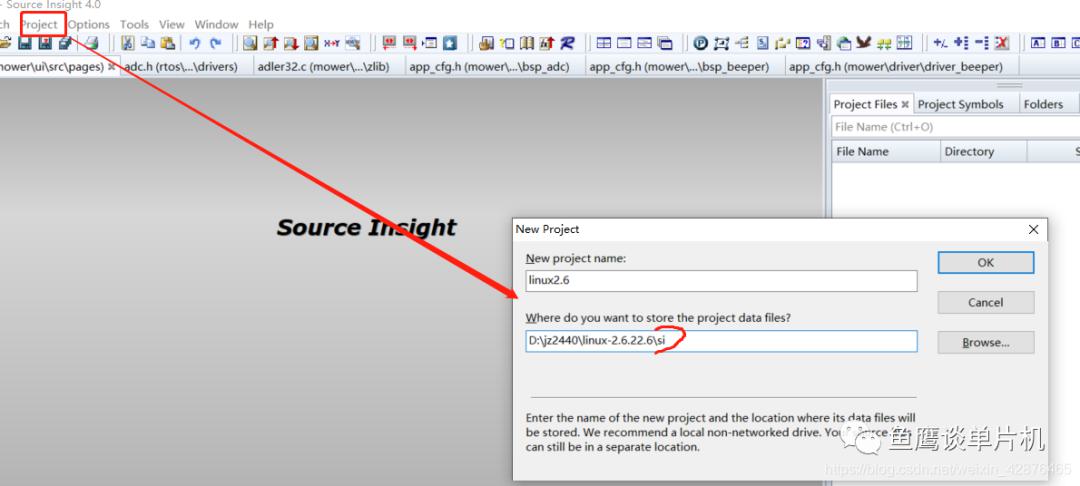Click the brown bird icon in toolbar
Viewport: 1080px width, 486px height.
pyautogui.click(x=864, y=43)
